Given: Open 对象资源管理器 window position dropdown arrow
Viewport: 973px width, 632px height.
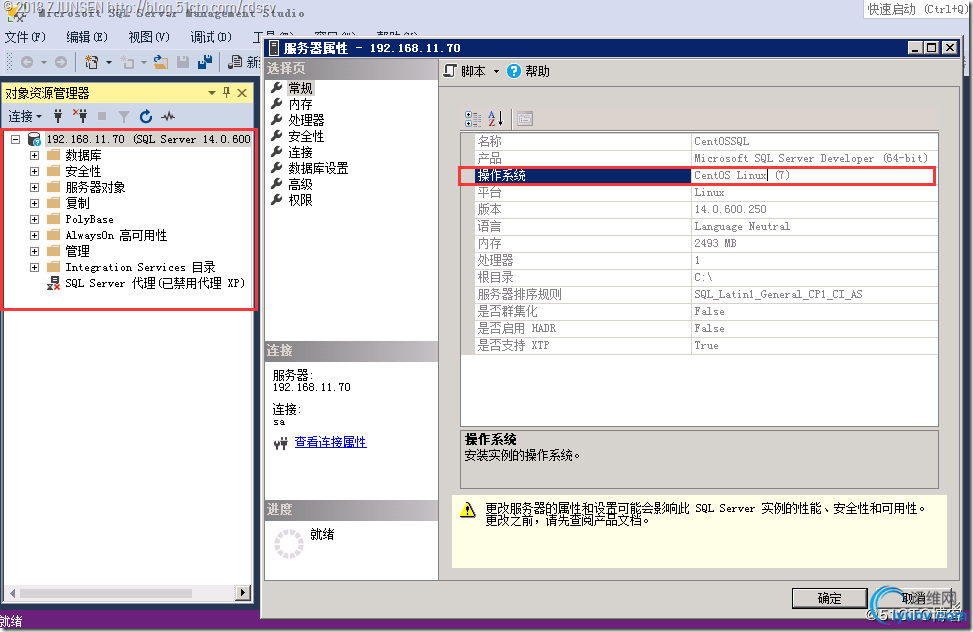Looking at the screenshot, I should coord(212,93).
